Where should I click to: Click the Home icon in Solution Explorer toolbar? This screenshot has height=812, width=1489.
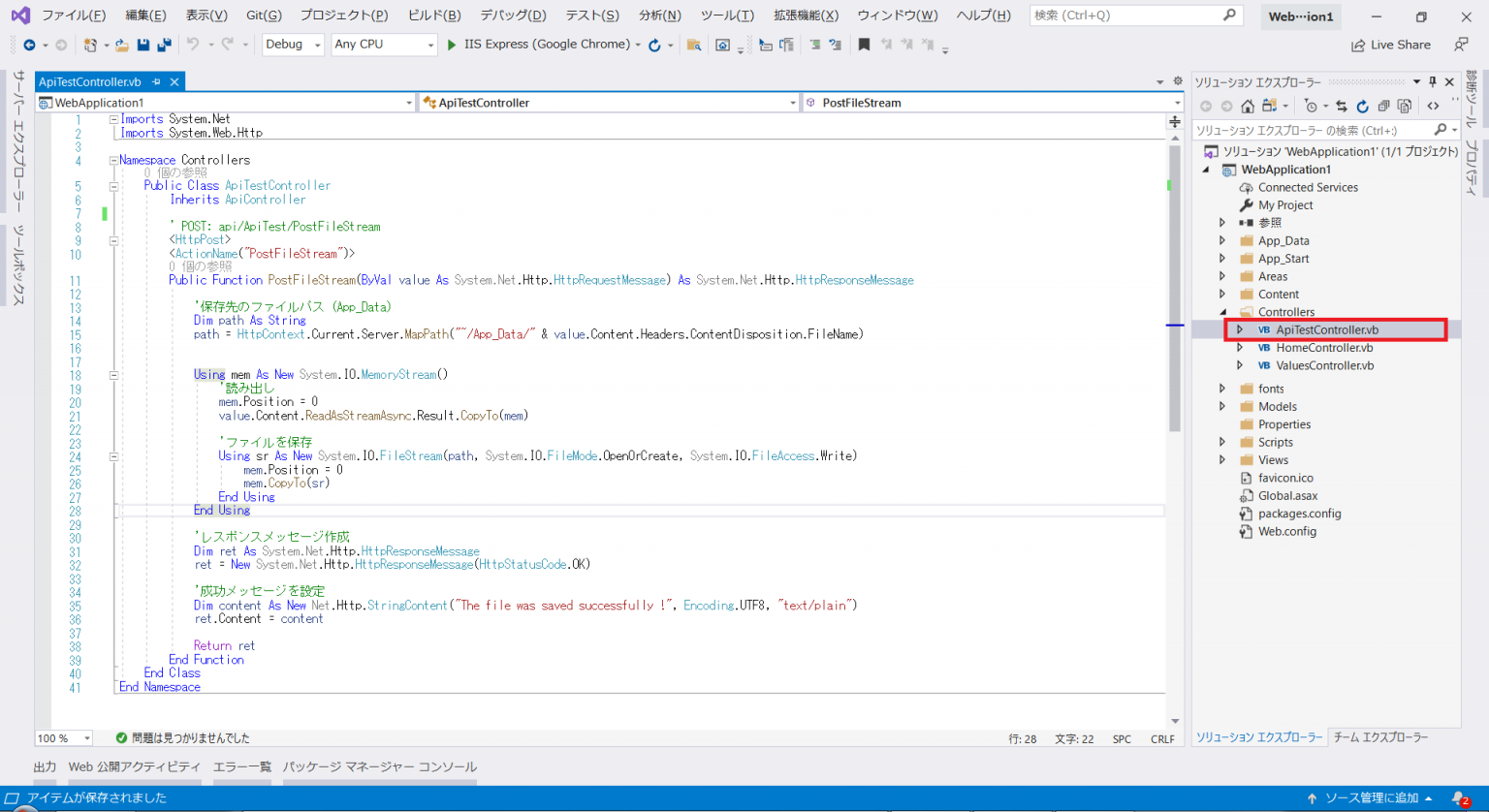click(x=1248, y=107)
